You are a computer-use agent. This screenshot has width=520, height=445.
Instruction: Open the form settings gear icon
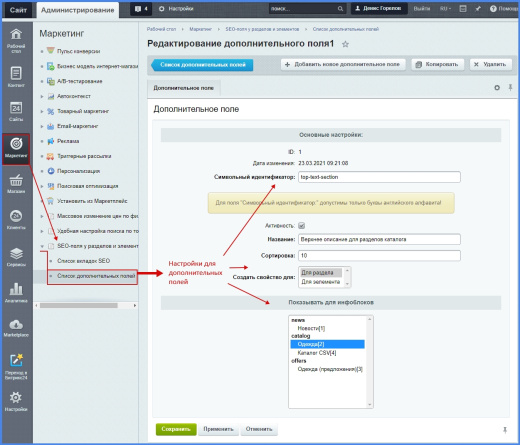point(497,88)
